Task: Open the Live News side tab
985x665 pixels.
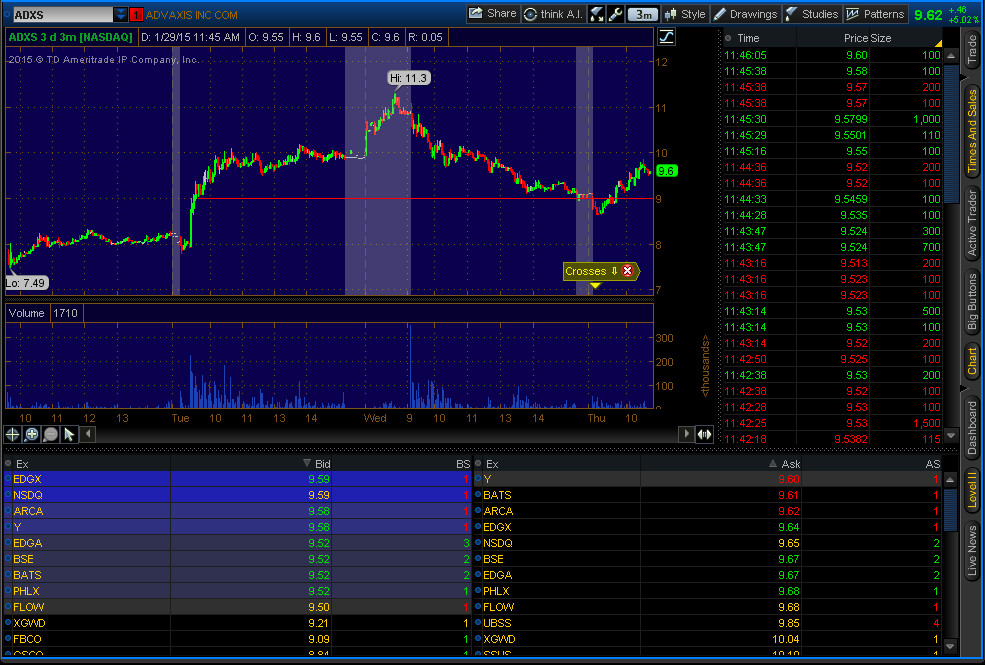Action: pyautogui.click(x=972, y=550)
